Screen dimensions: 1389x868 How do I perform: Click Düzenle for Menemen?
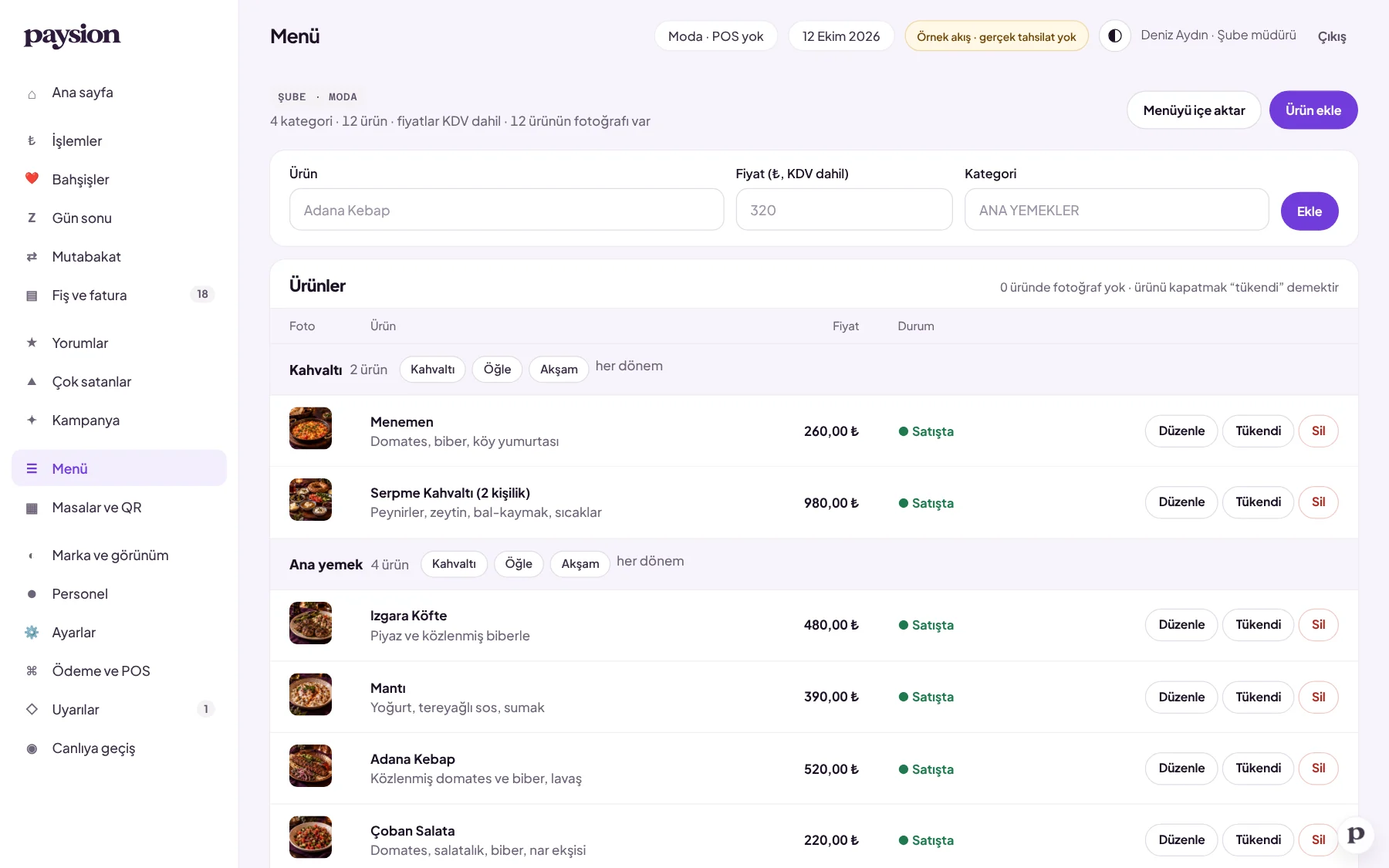click(x=1181, y=431)
